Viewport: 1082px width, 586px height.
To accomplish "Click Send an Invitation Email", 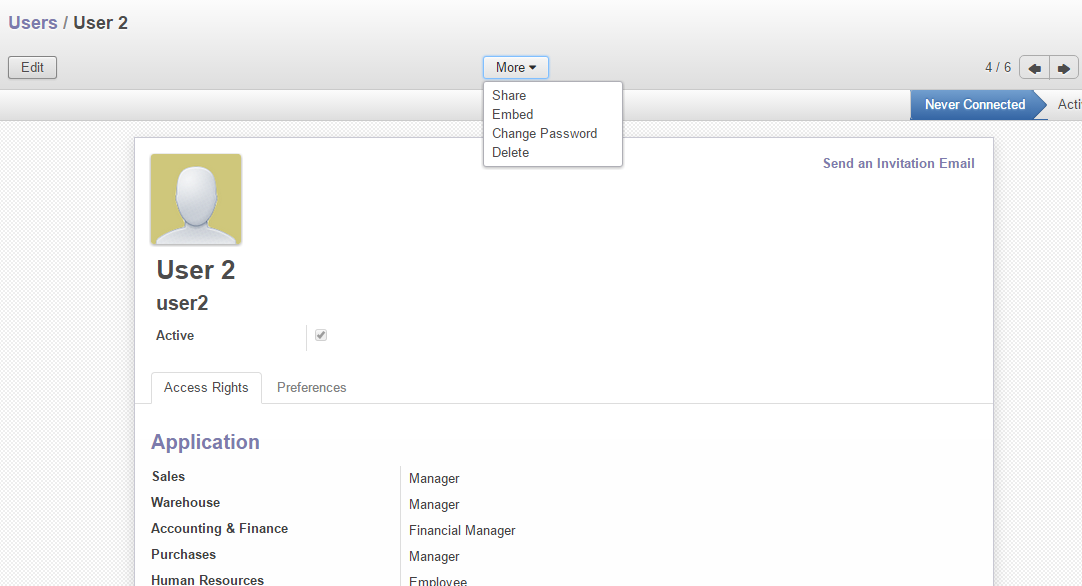I will (x=898, y=163).
